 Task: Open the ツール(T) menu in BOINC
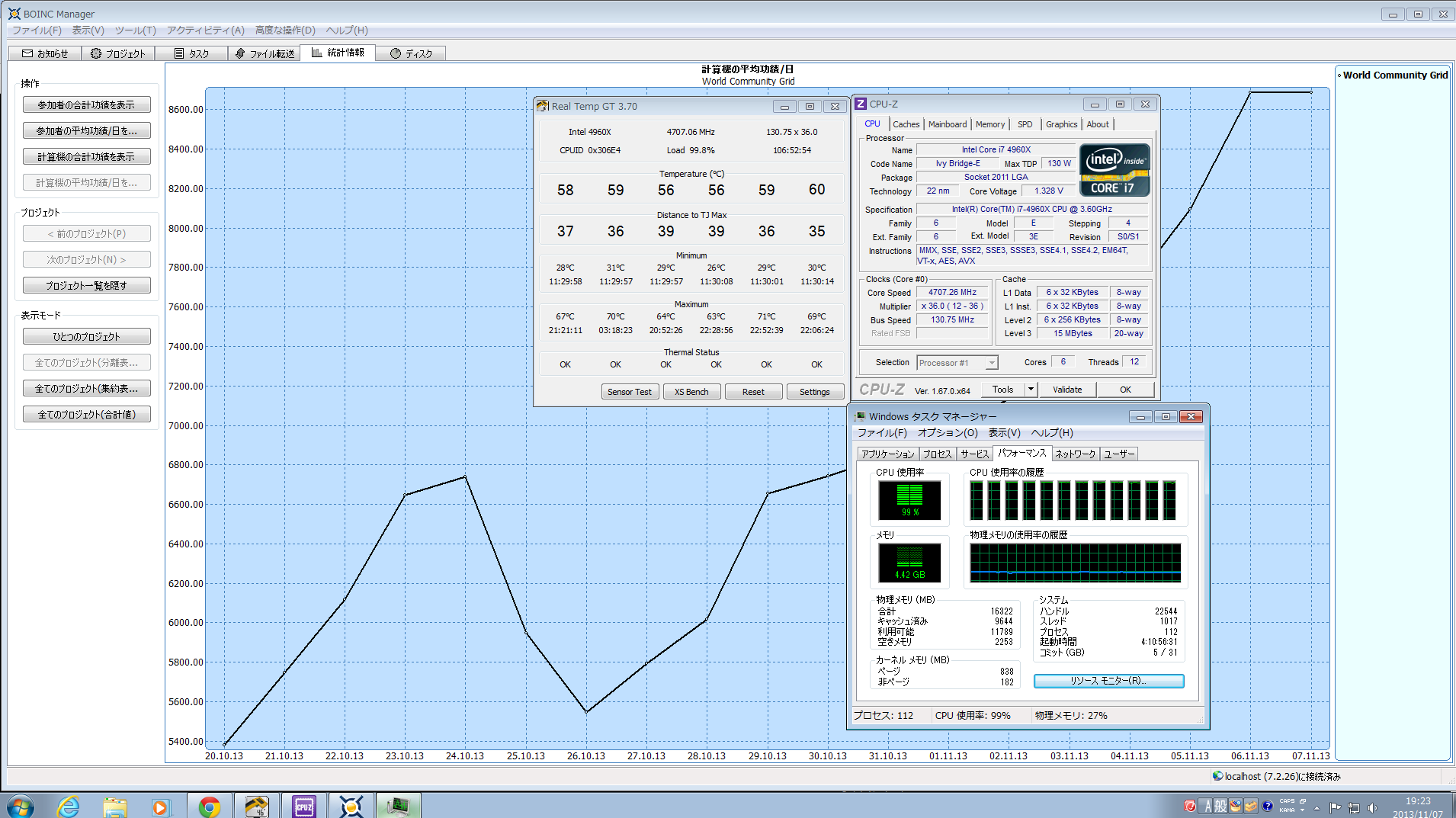(x=135, y=30)
